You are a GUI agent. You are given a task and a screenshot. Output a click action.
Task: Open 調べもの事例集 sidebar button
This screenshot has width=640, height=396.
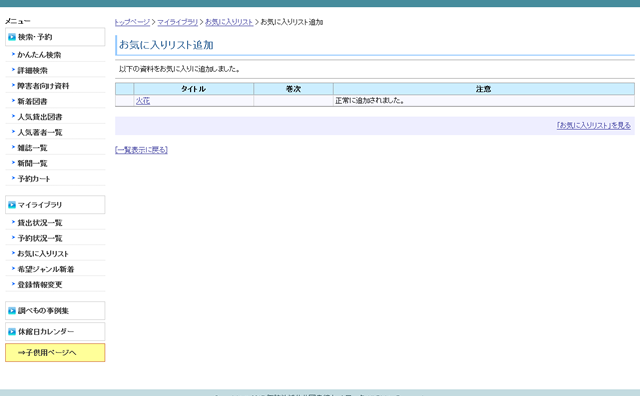tap(55, 310)
